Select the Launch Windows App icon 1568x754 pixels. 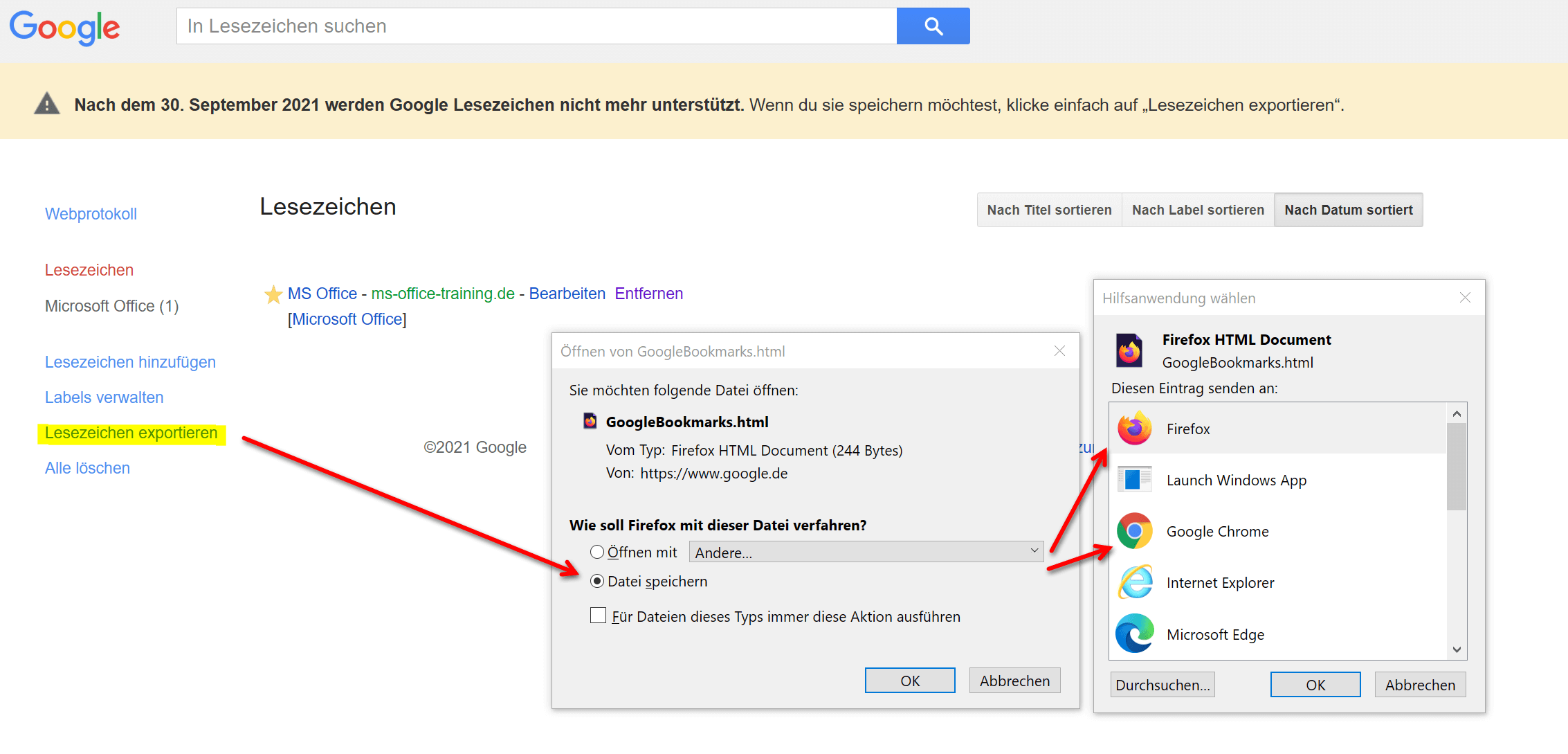[1135, 479]
